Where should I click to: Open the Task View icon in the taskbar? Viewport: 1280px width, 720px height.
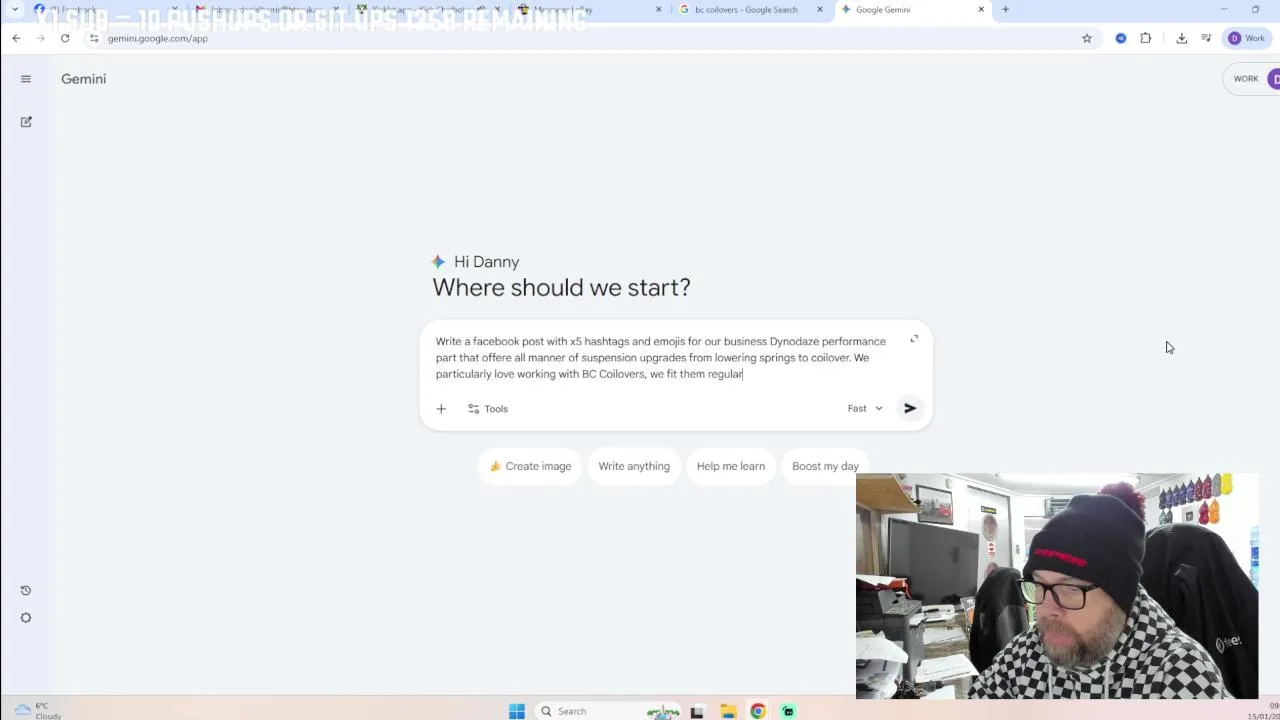pyautogui.click(x=697, y=711)
